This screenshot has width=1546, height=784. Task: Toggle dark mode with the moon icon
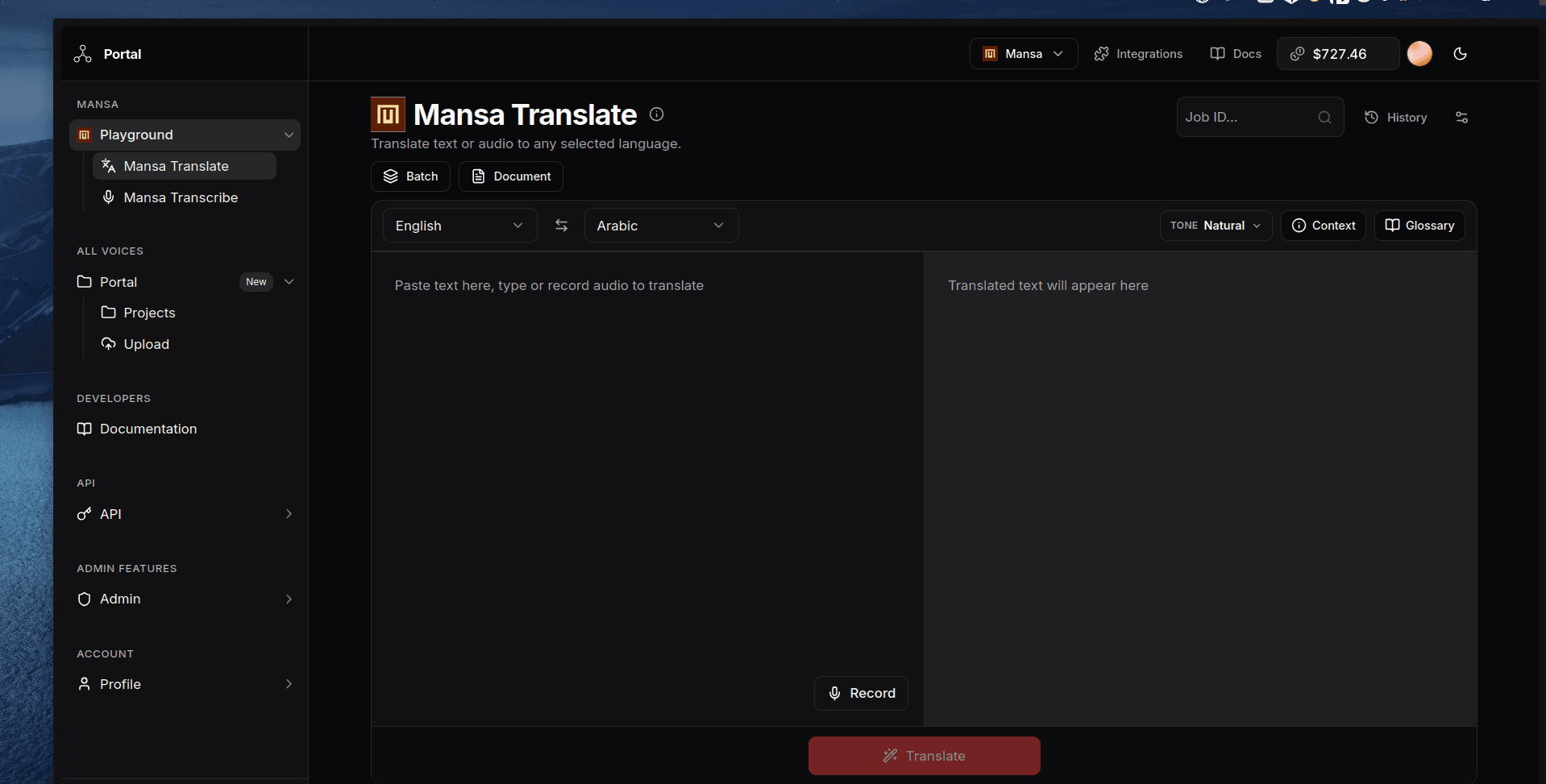pyautogui.click(x=1460, y=54)
